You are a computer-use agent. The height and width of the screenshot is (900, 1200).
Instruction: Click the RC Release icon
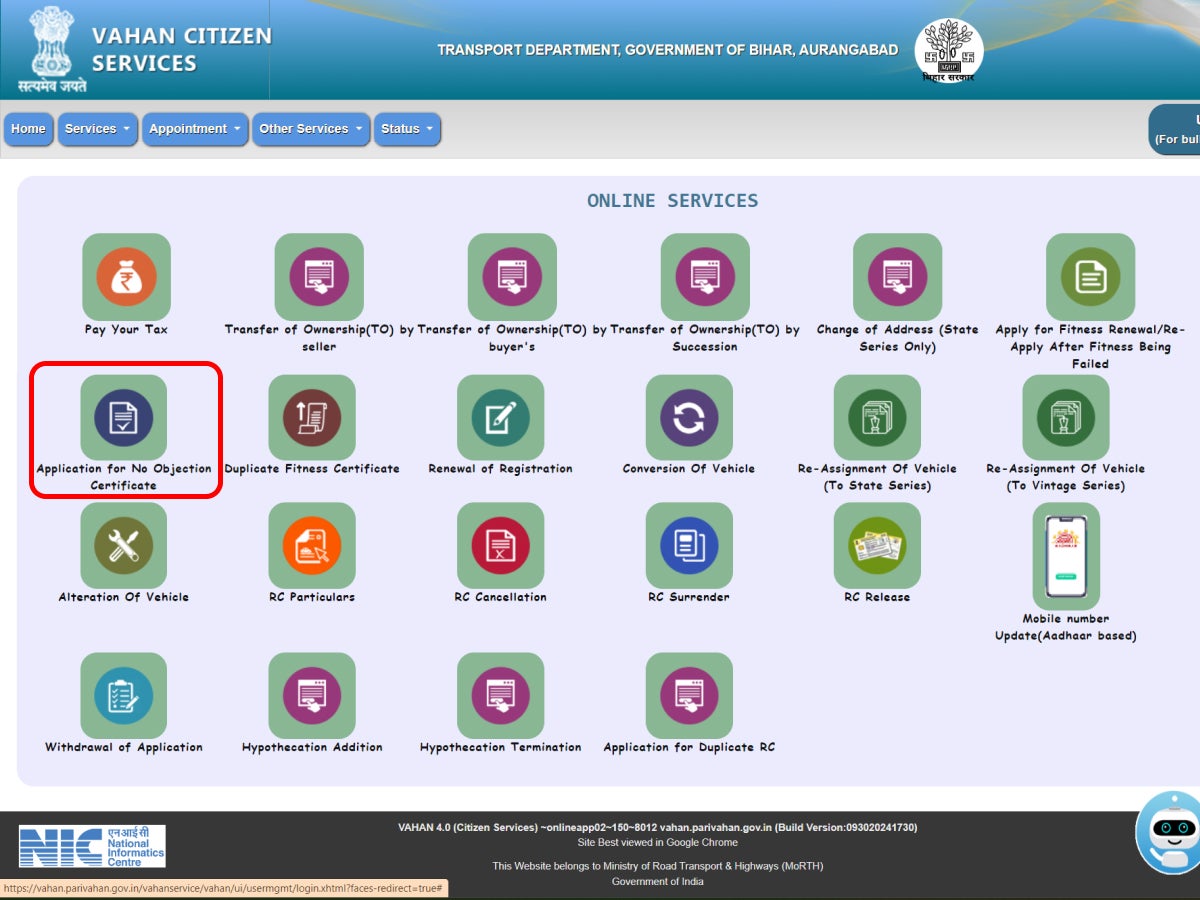(x=877, y=546)
